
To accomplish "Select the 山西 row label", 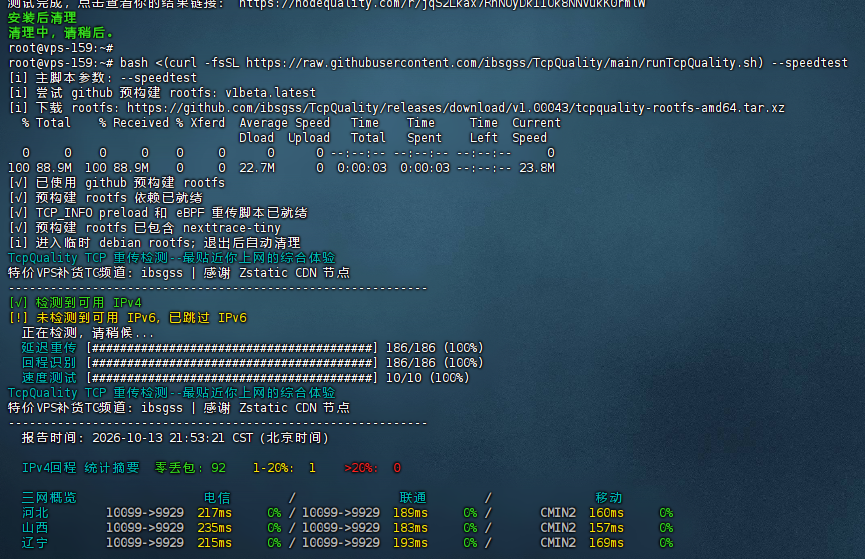I will pyautogui.click(x=35, y=528).
